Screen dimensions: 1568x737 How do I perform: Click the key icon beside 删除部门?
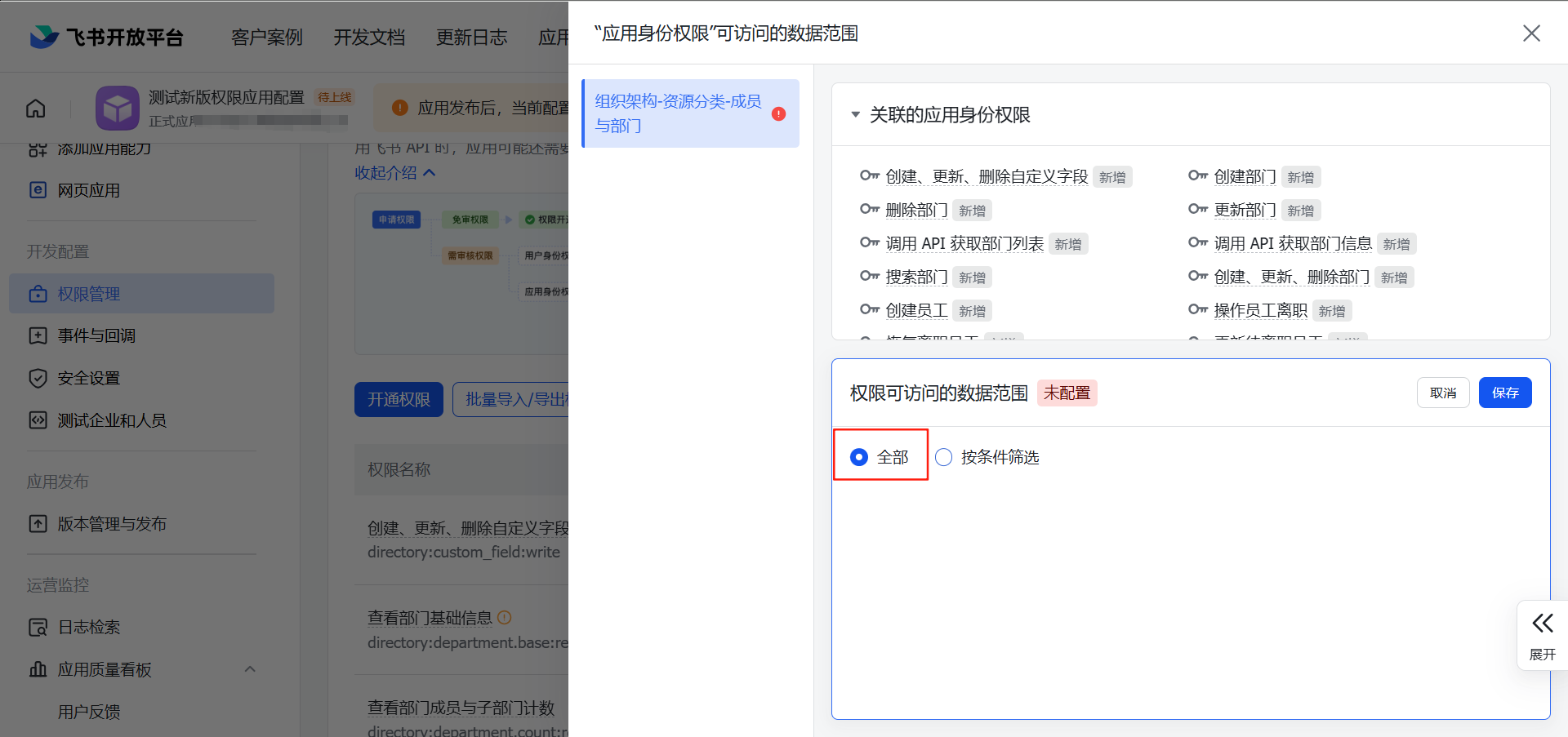click(x=870, y=209)
